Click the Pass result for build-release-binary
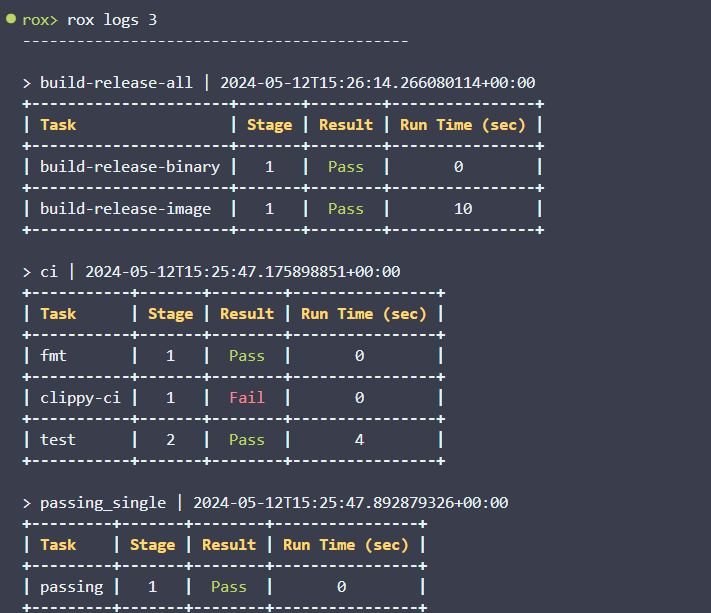Image resolution: width=711 pixels, height=613 pixels. click(346, 167)
